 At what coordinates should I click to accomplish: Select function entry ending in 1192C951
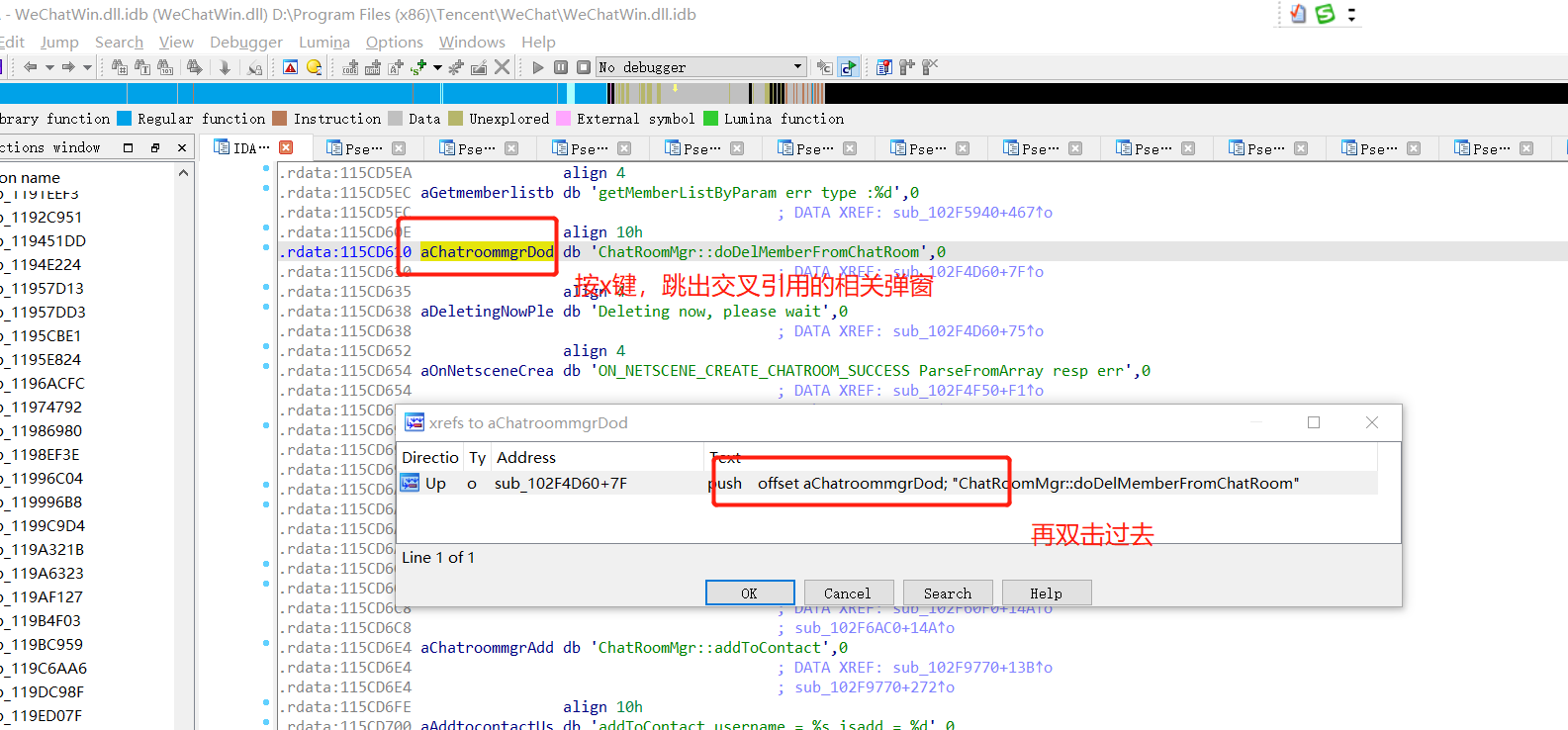[42, 217]
